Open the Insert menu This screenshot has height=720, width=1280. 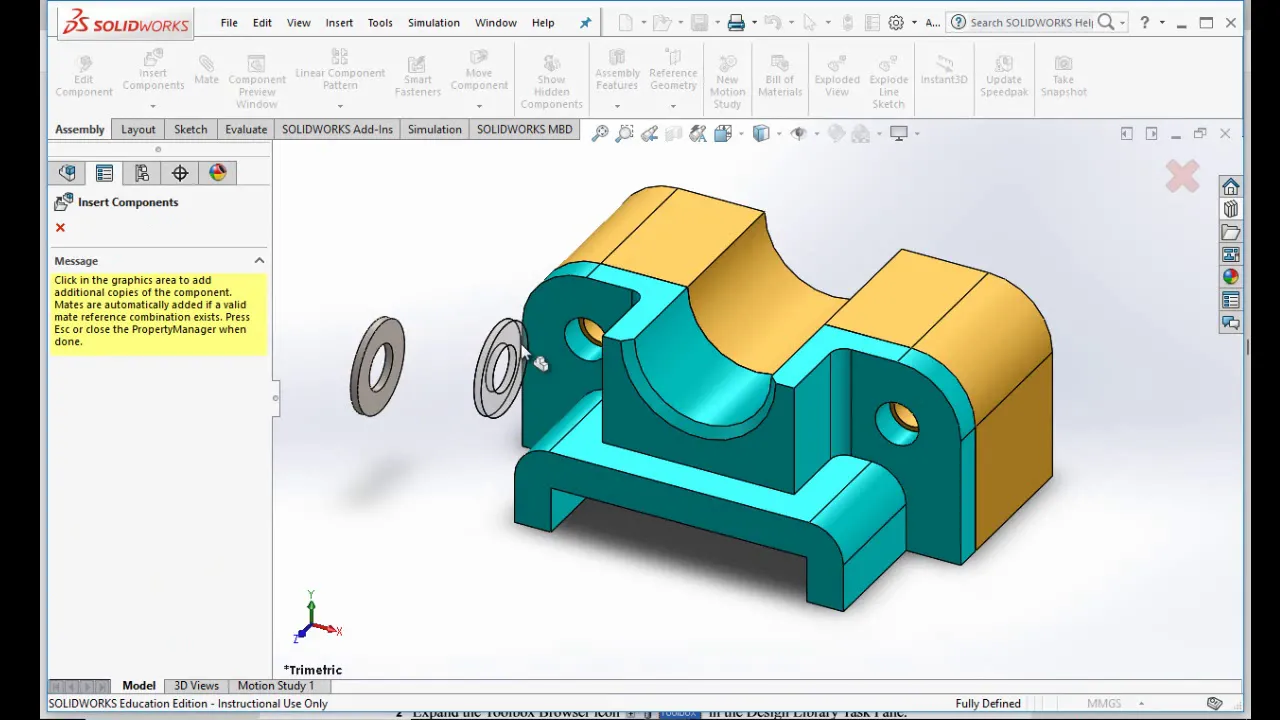pos(339,22)
